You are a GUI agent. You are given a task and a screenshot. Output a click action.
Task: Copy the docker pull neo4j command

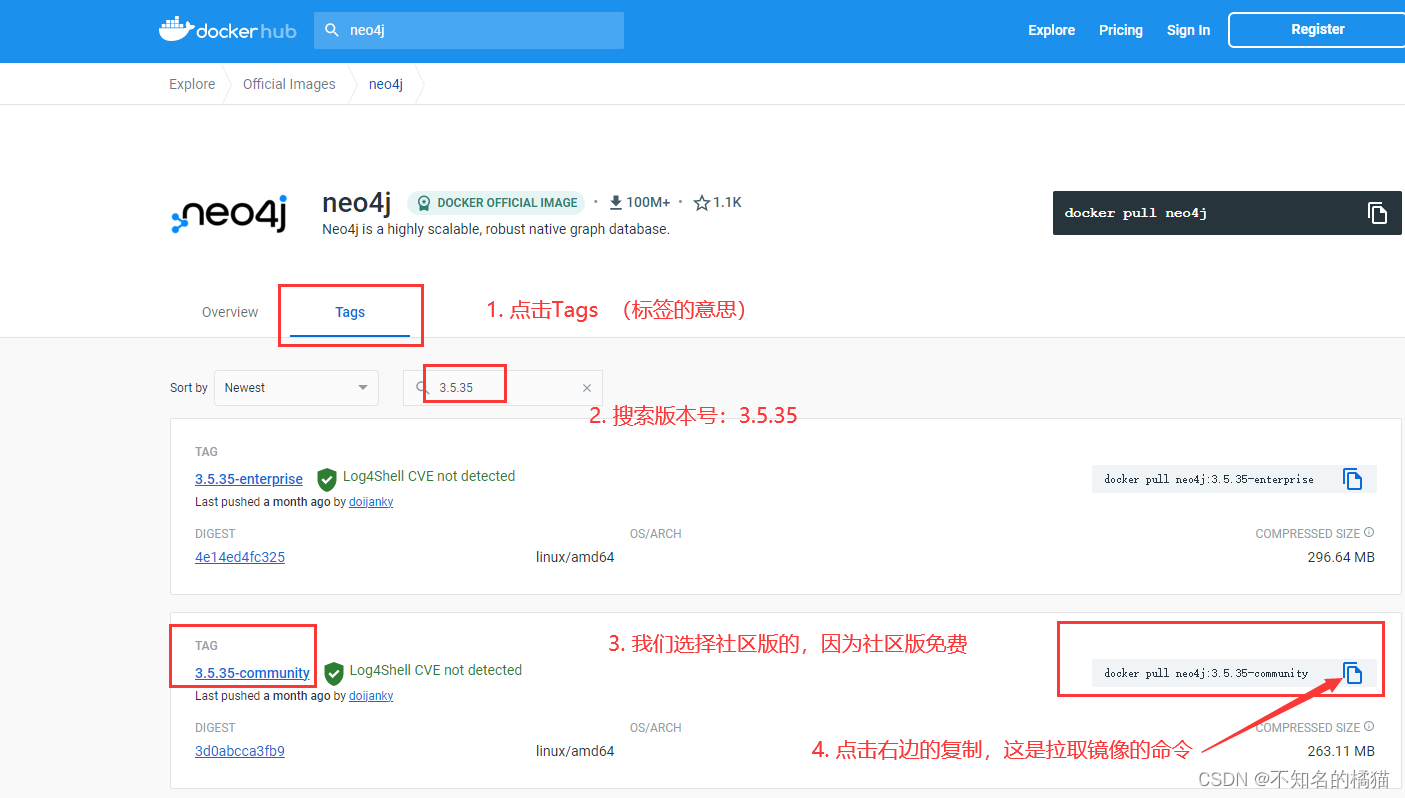(x=1377, y=212)
